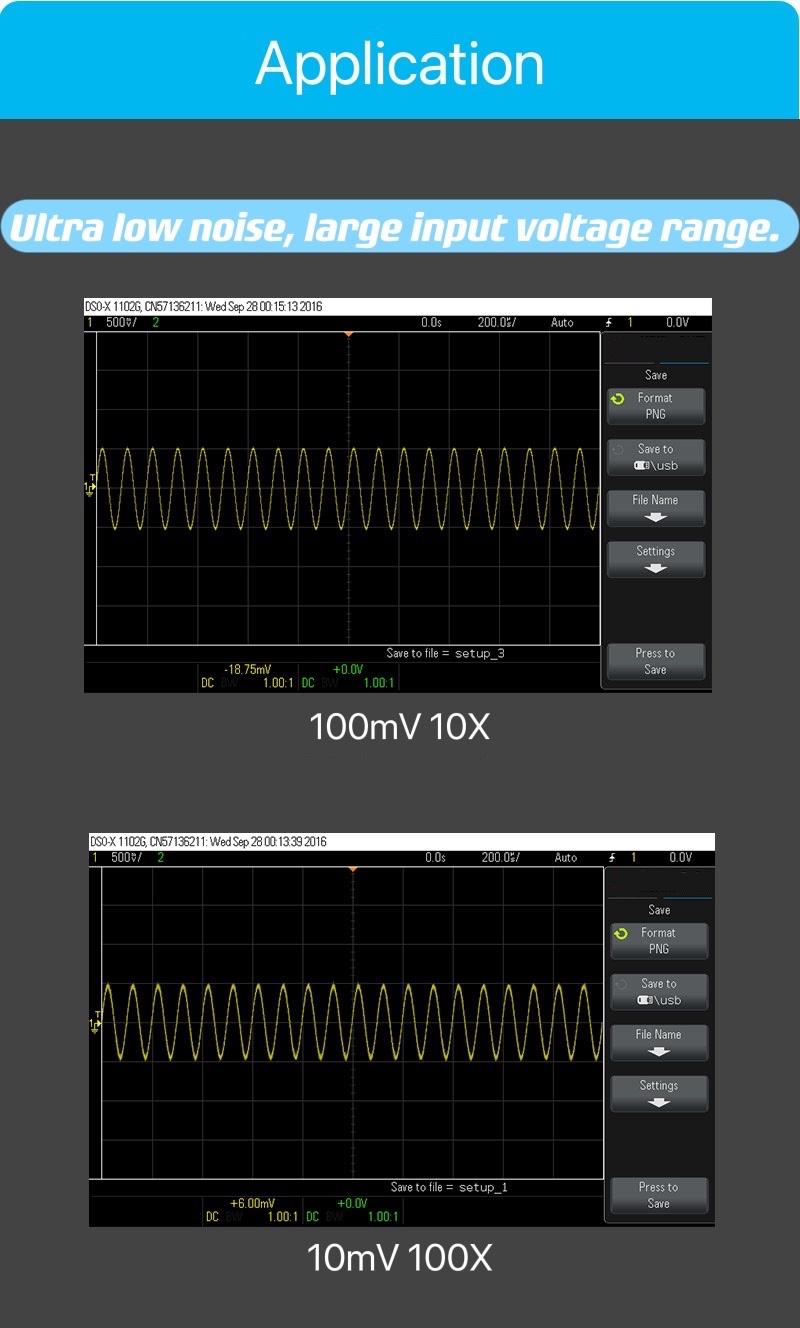This screenshot has width=800, height=1328.
Task: Click the orange trigger marker atop bottom scope grid
Action: [352, 868]
